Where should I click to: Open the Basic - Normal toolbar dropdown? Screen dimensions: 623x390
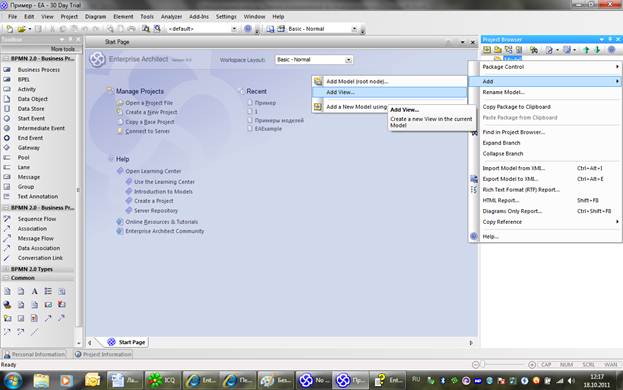pyautogui.click(x=354, y=29)
